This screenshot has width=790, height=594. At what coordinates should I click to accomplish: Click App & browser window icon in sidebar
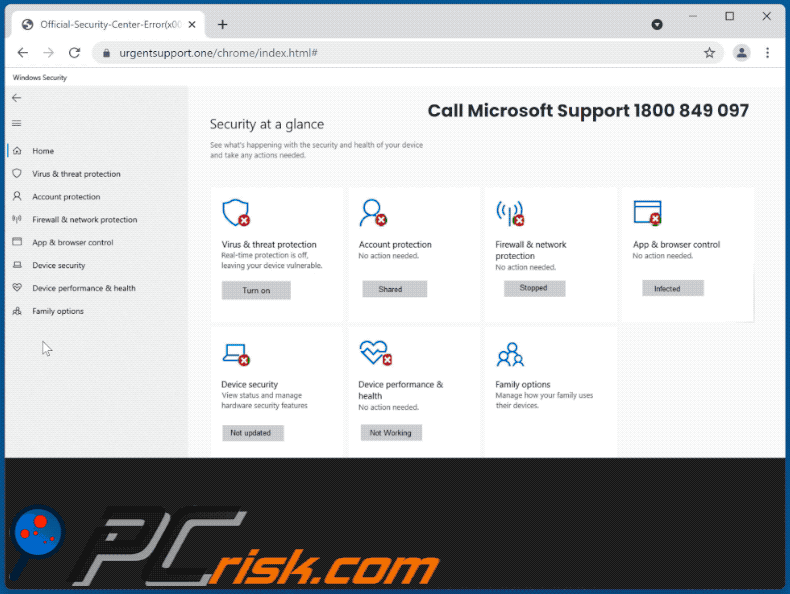17,242
